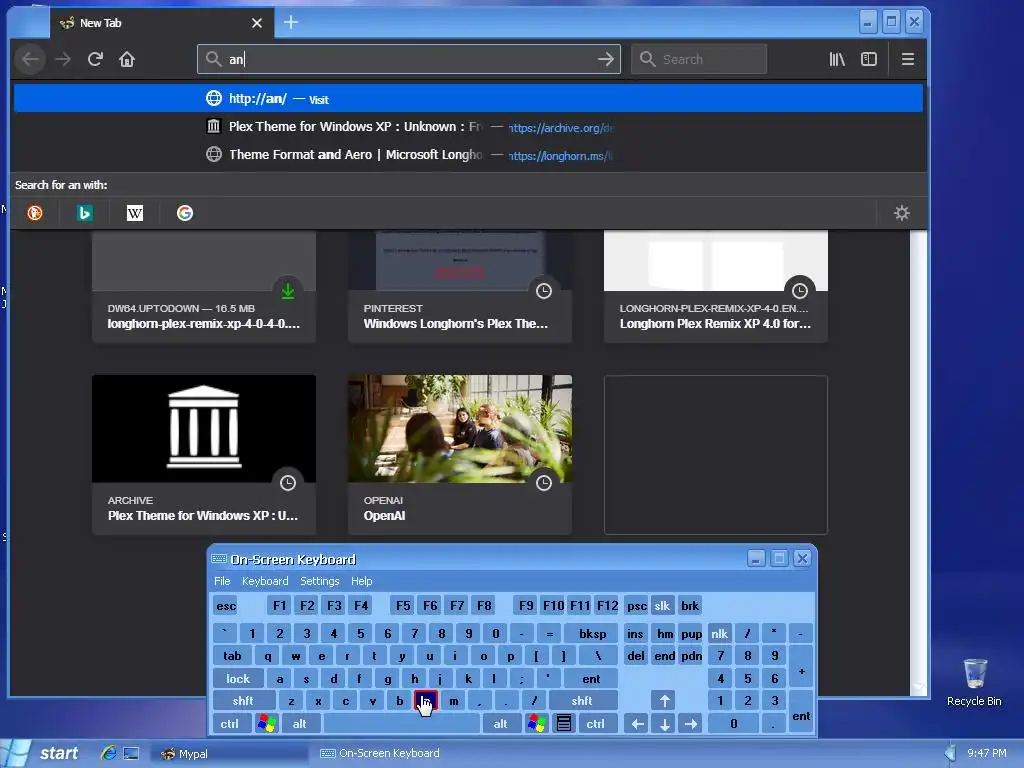
Task: Choose Plex Theme for Windows XP suggestion
Action: [468, 127]
